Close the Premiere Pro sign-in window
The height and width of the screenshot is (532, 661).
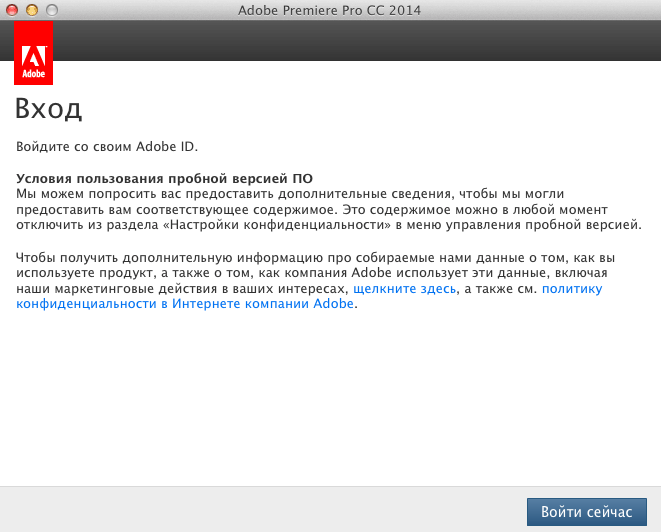[x=12, y=10]
